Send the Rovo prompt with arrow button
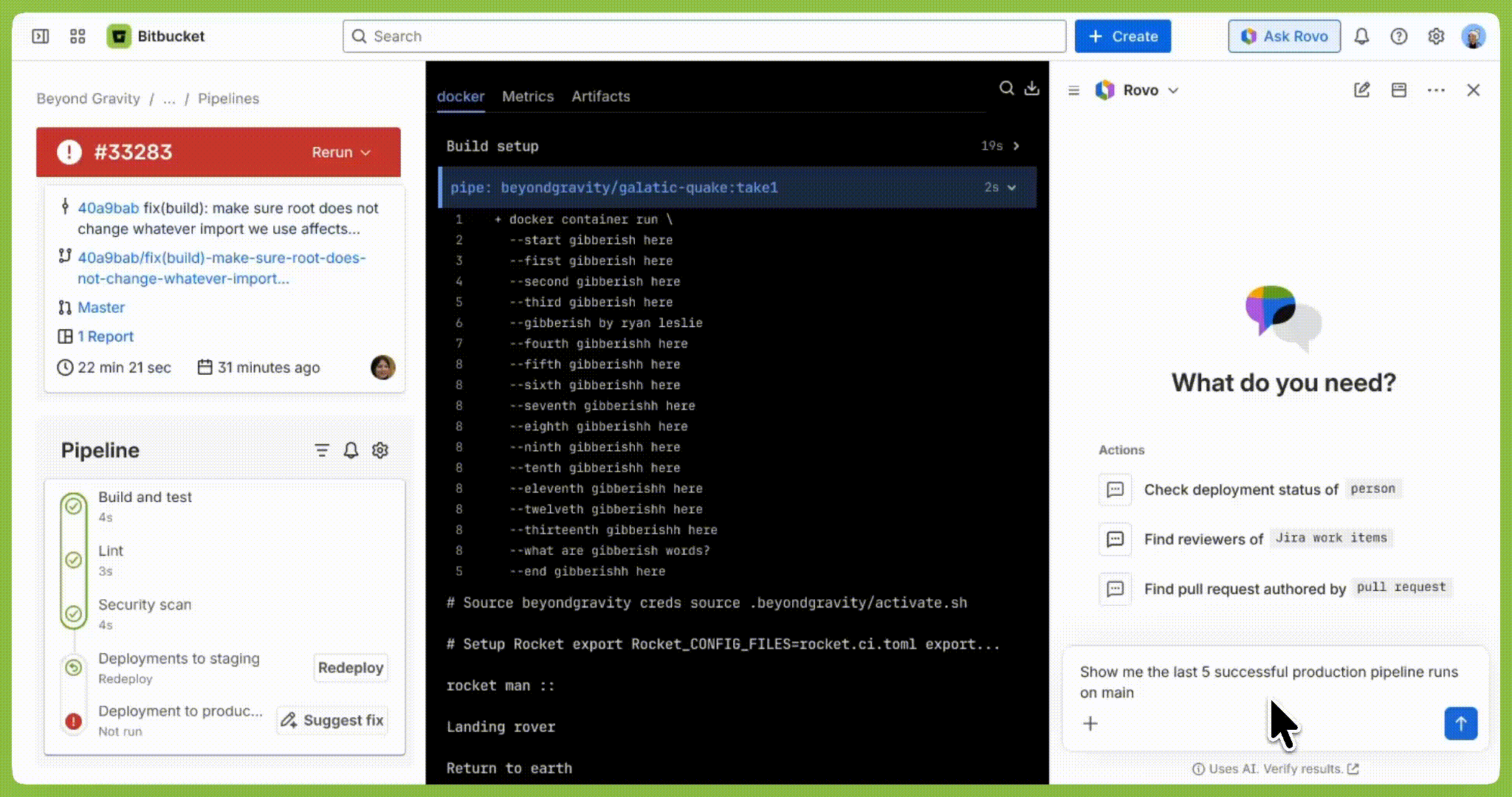Viewport: 1512px width, 797px height. (x=1460, y=723)
